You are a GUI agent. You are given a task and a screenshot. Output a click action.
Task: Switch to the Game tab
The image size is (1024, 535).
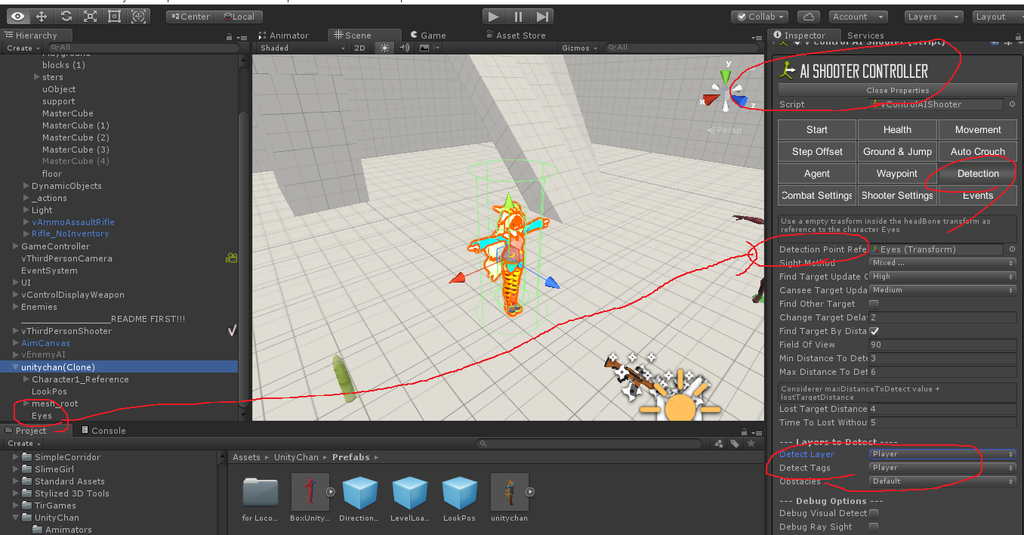pyautogui.click(x=428, y=35)
